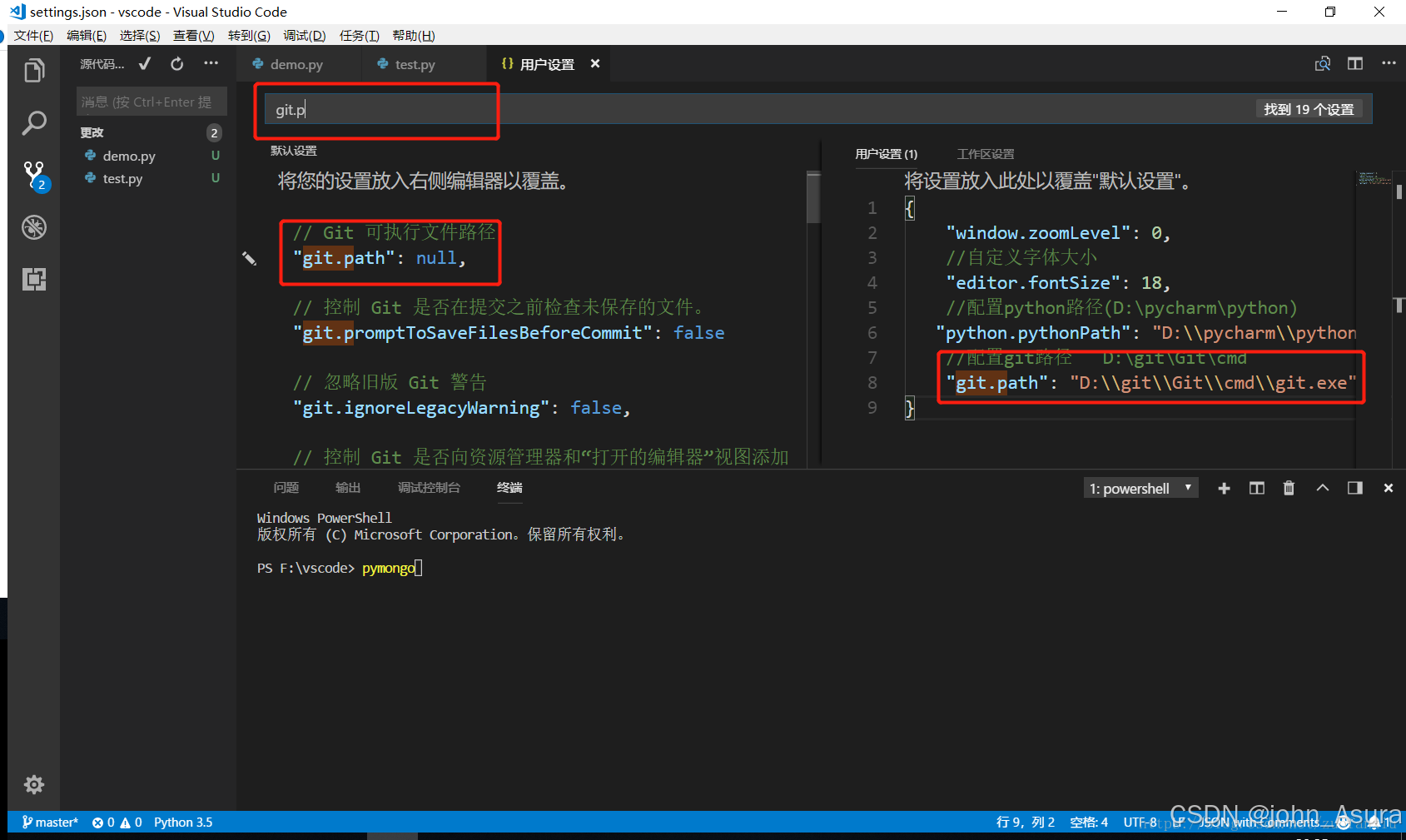This screenshot has height=840, width=1406.
Task: Open the 查看(V) menu
Action: (x=193, y=36)
